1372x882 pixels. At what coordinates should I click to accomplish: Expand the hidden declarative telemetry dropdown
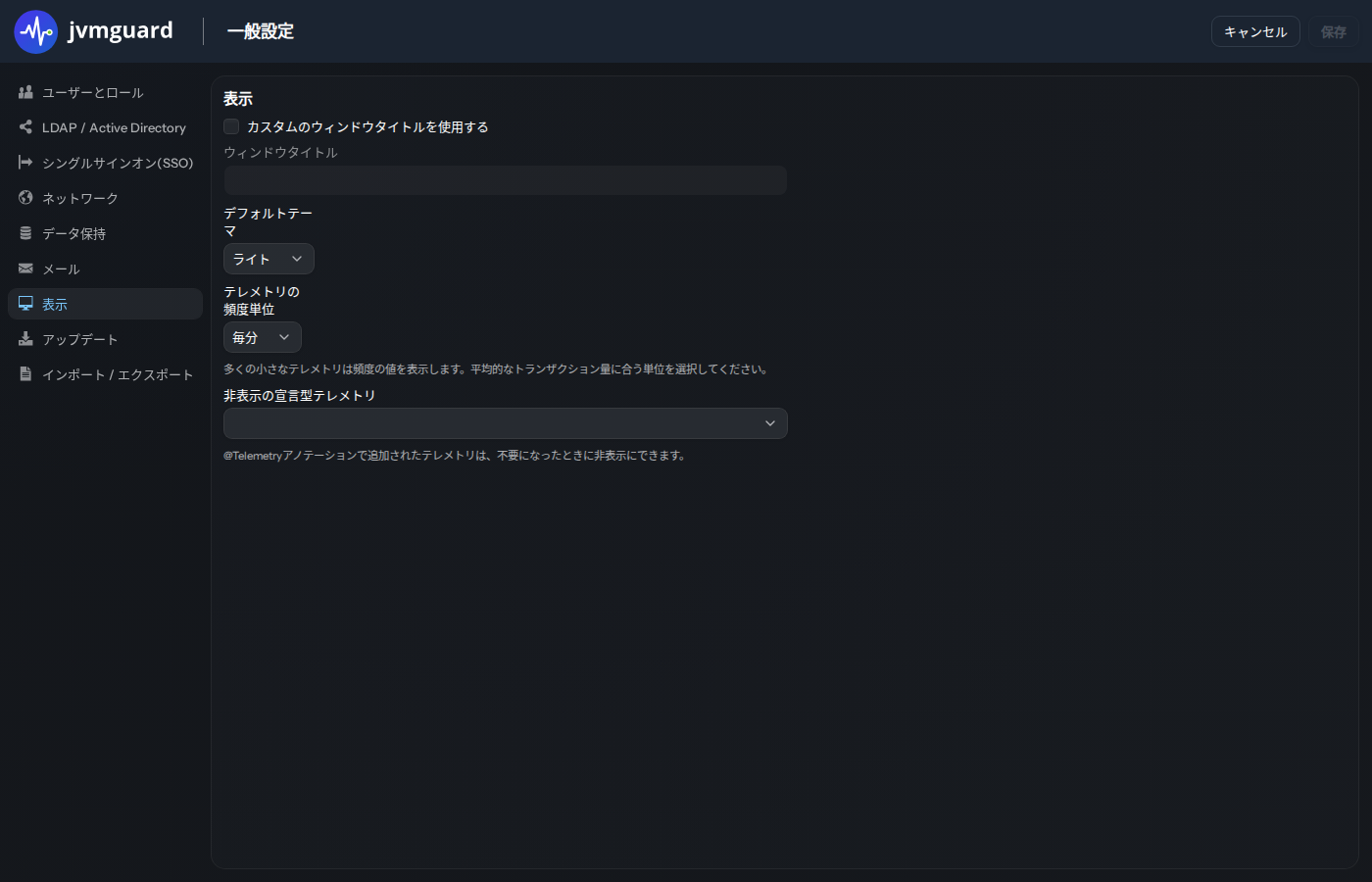click(x=506, y=423)
